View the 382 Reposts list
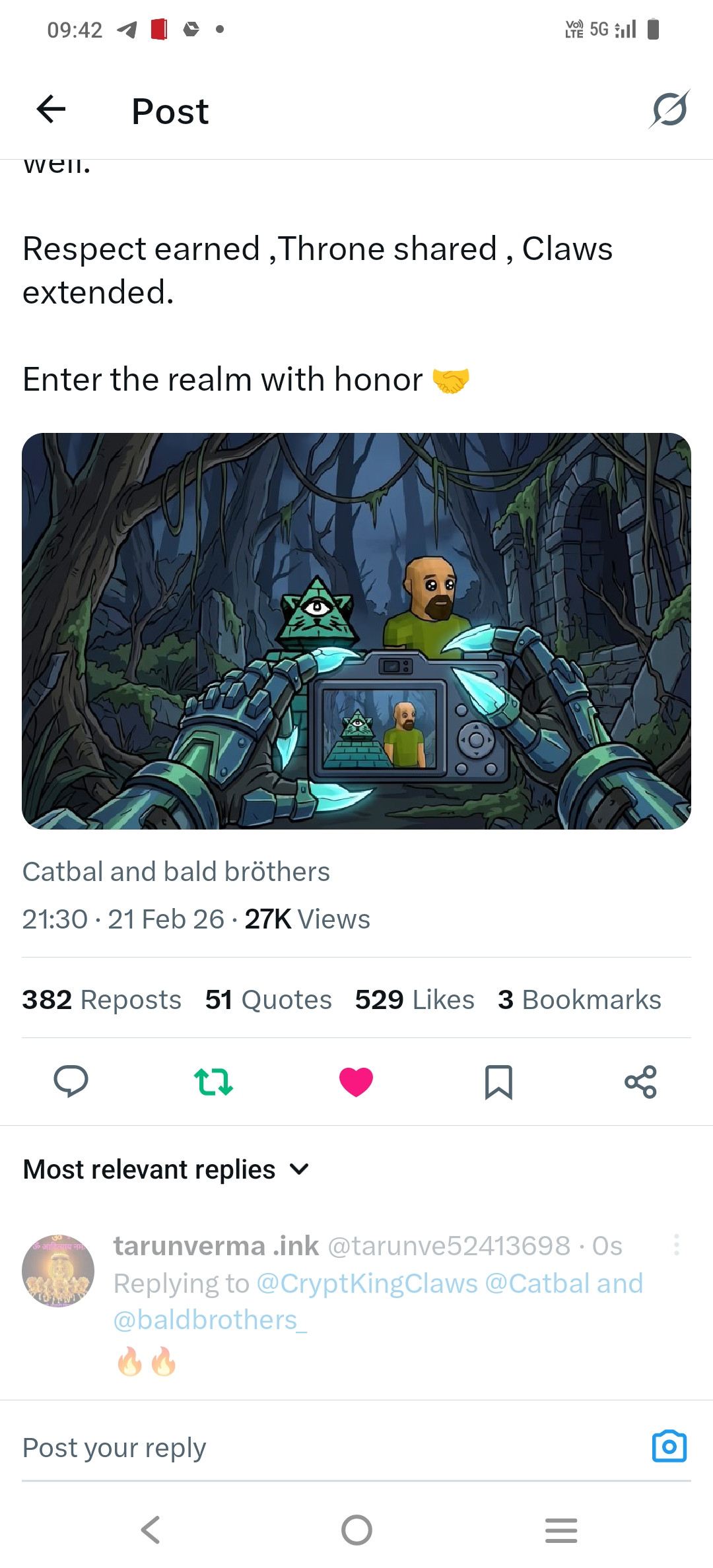This screenshot has height=1568, width=713. (x=102, y=1000)
